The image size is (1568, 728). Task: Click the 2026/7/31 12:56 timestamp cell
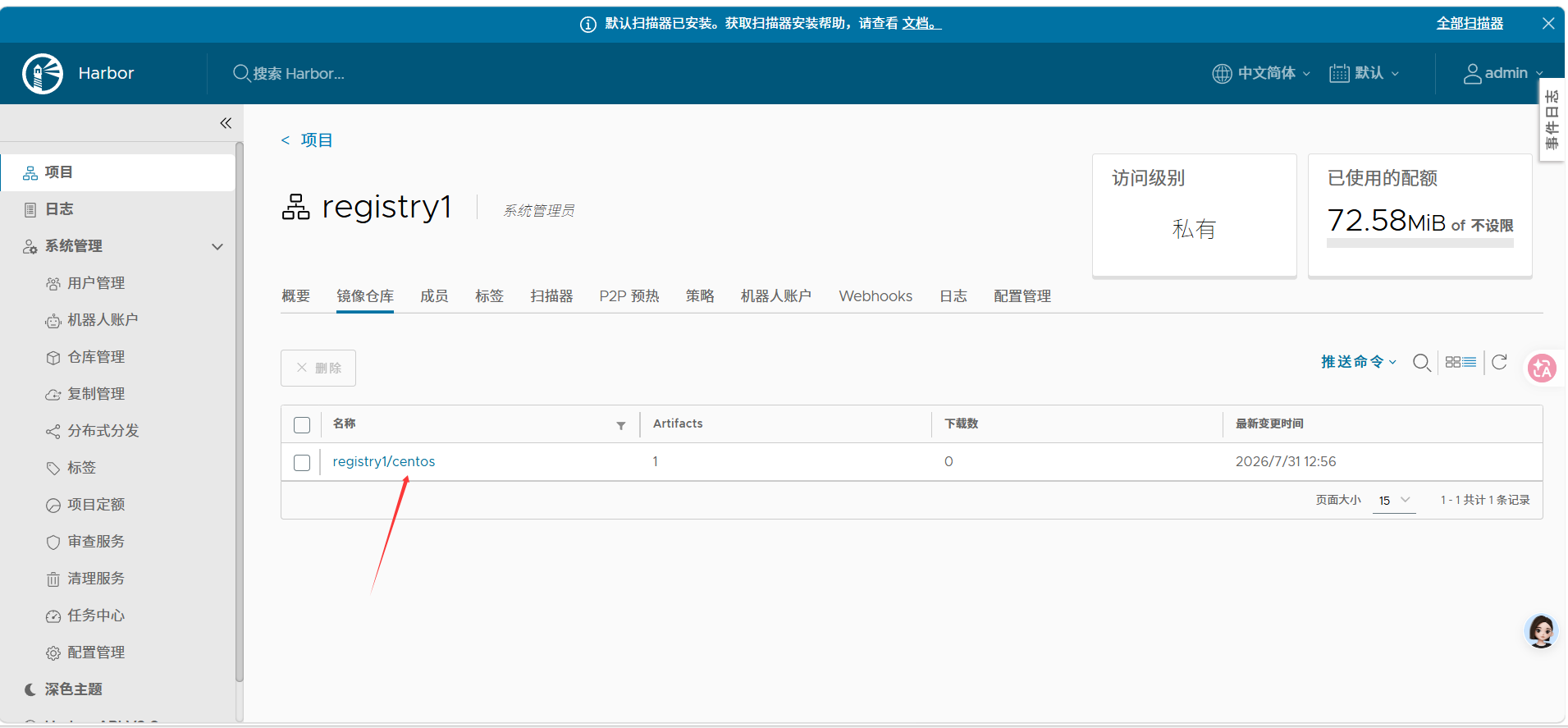click(1286, 461)
